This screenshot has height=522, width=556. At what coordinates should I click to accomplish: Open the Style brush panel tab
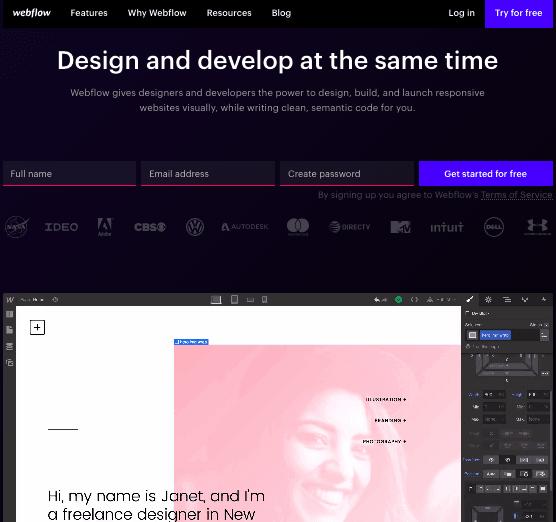[x=470, y=300]
